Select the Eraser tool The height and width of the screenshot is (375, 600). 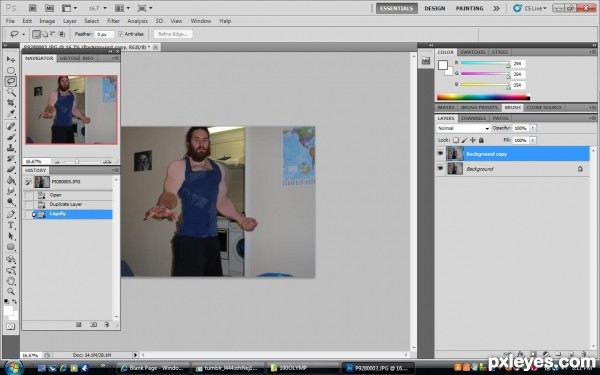11,169
